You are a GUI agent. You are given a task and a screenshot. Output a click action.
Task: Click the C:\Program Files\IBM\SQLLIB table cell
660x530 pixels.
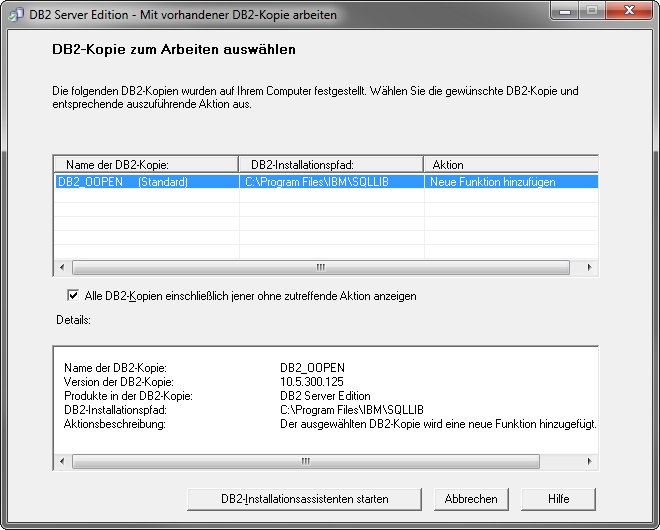tap(331, 182)
